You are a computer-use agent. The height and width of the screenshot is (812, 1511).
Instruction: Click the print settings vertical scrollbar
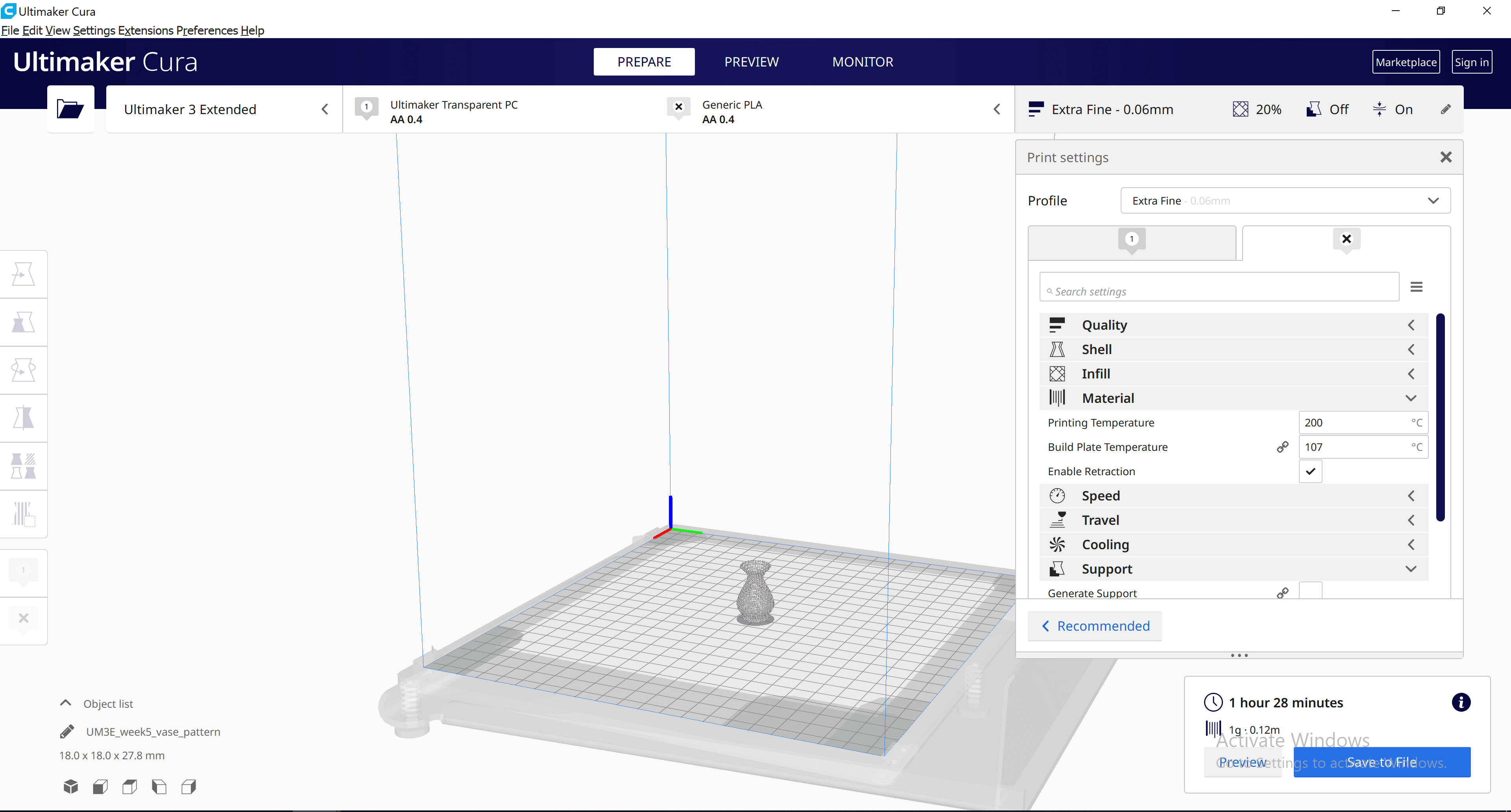pos(1440,417)
